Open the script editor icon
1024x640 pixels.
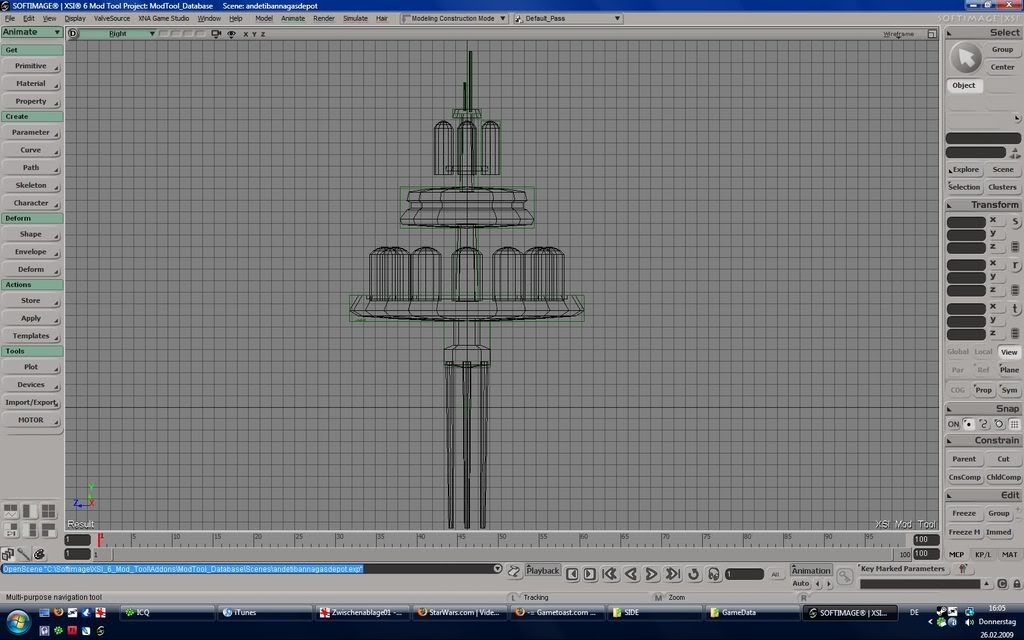[514, 572]
